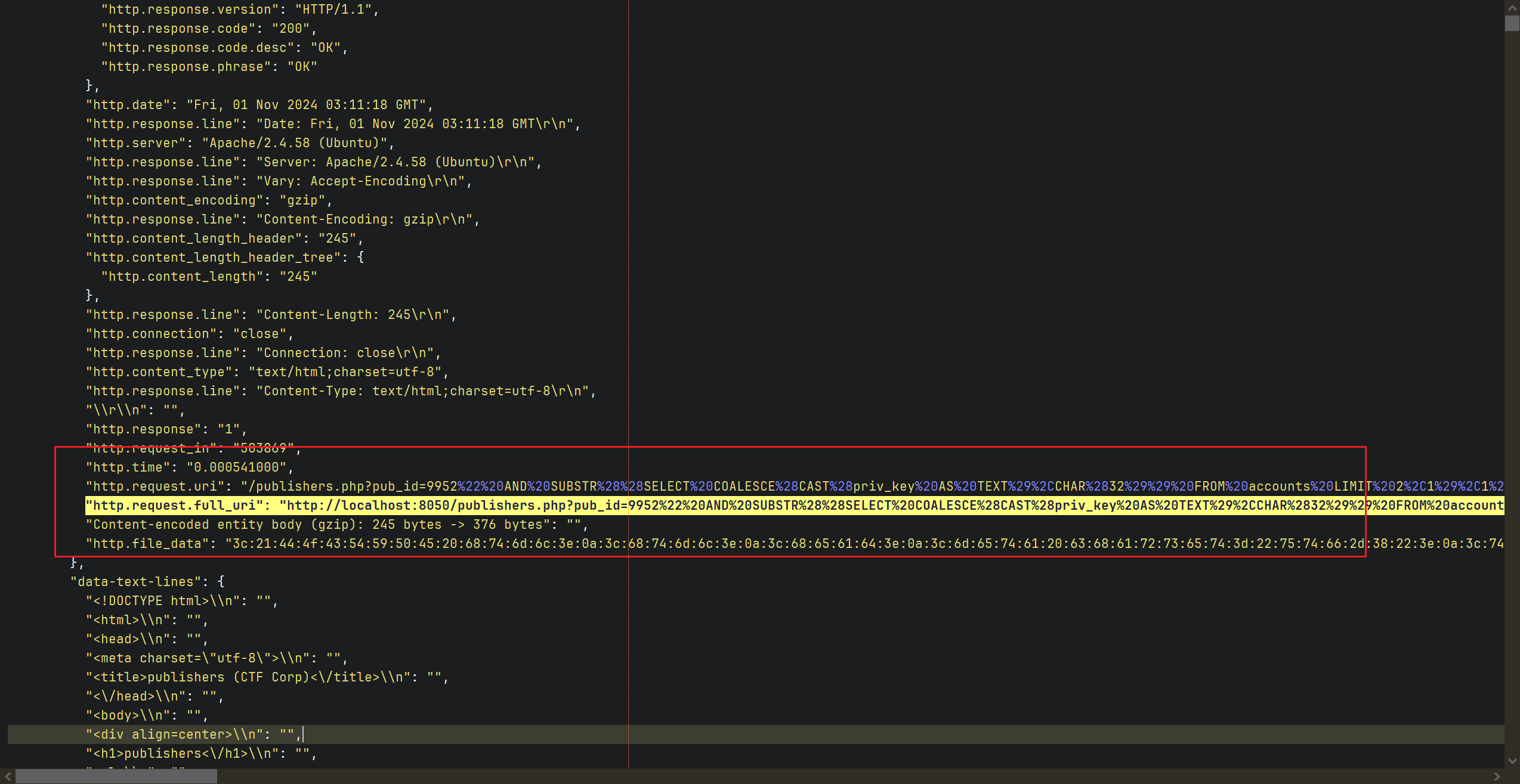
Task: Click the "http.content_length_header_tree" opening brace
Action: tap(360, 258)
